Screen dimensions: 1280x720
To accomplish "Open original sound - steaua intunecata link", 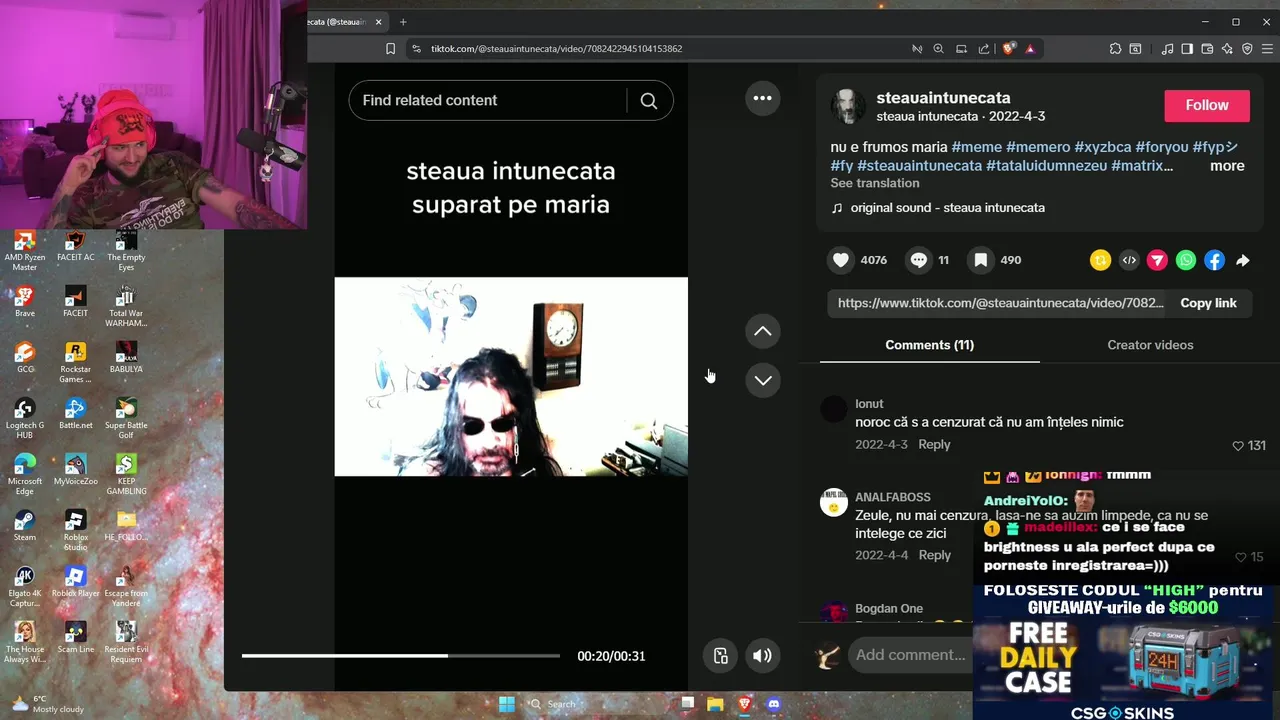I will (947, 208).
